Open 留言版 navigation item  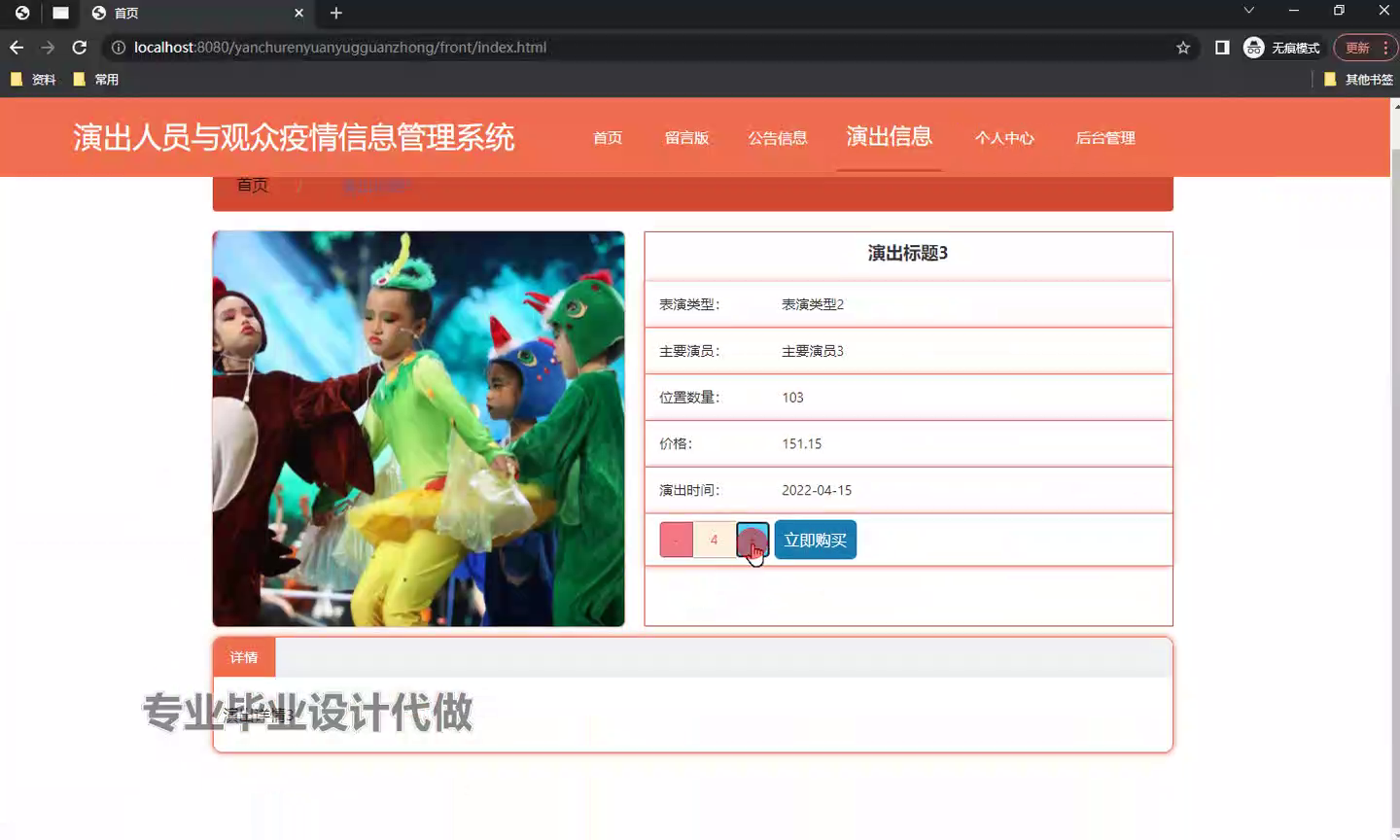pos(686,138)
